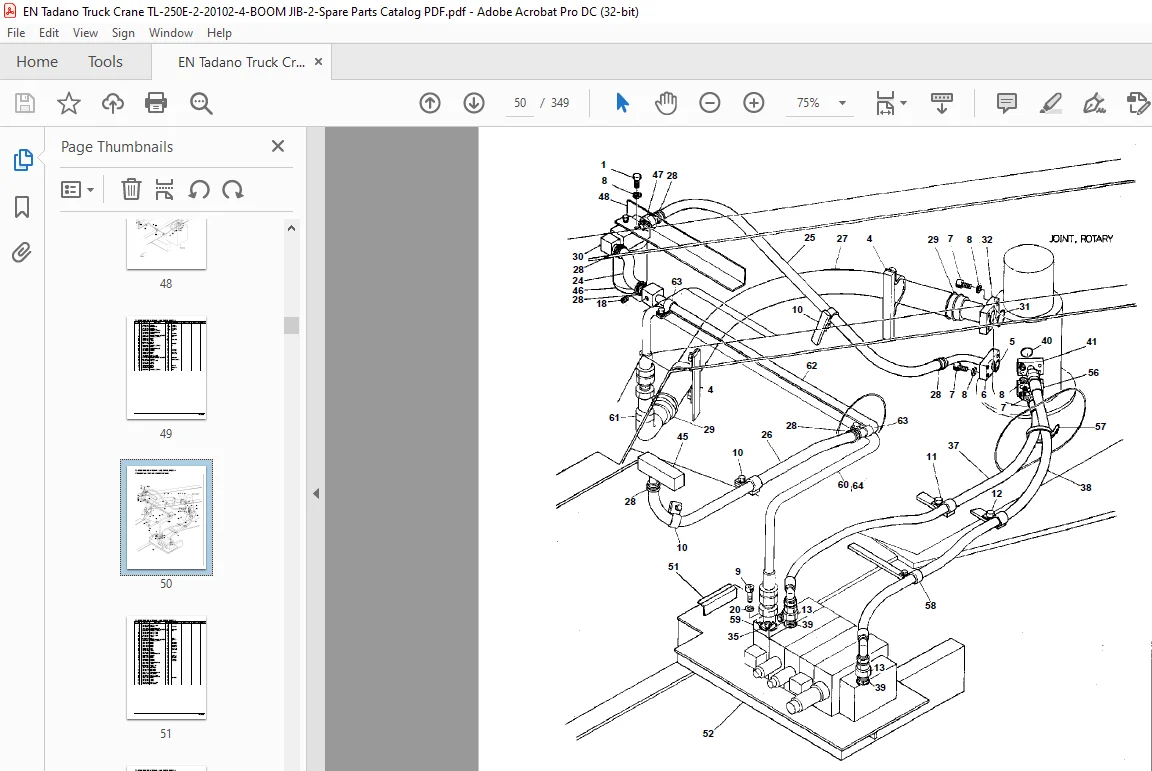Screen dimensions: 1152x771
Task: Toggle the Bookmarks panel
Action: 22,207
